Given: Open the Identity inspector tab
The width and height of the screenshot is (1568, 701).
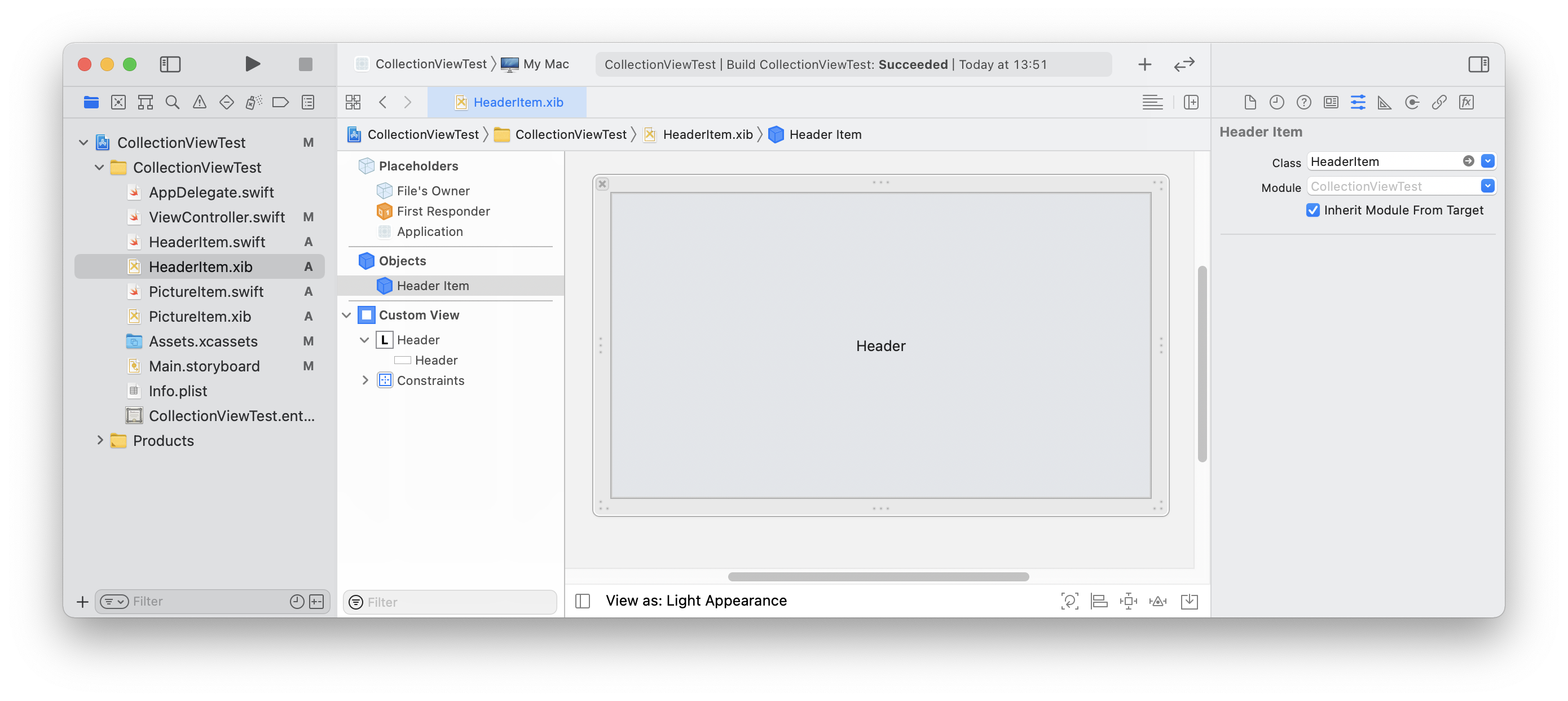Looking at the screenshot, I should pos(1331,102).
